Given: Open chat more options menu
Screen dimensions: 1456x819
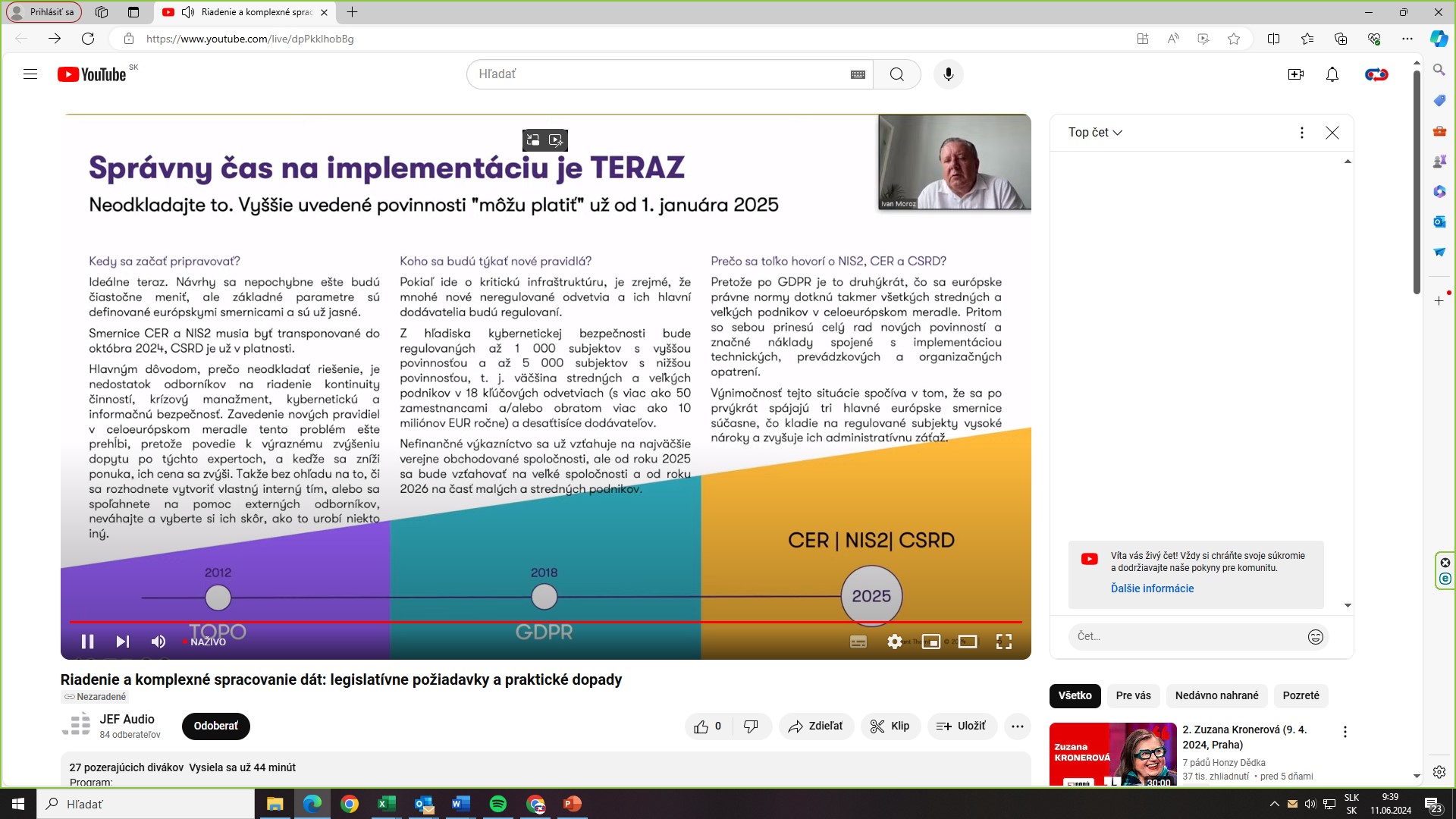Looking at the screenshot, I should point(1302,133).
